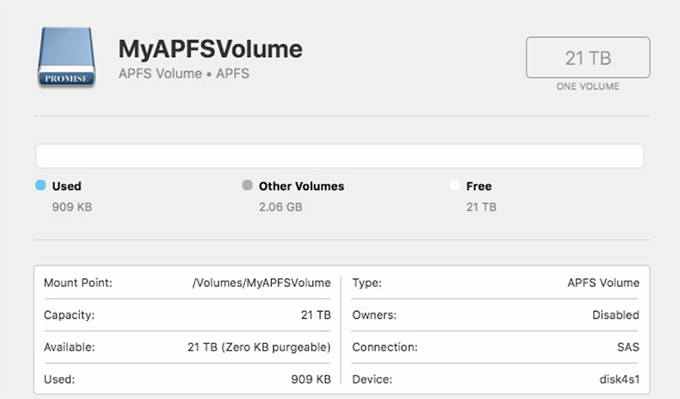Click the Promise drive icon
Screen dimensions: 680x399
pyautogui.click(x=66, y=57)
